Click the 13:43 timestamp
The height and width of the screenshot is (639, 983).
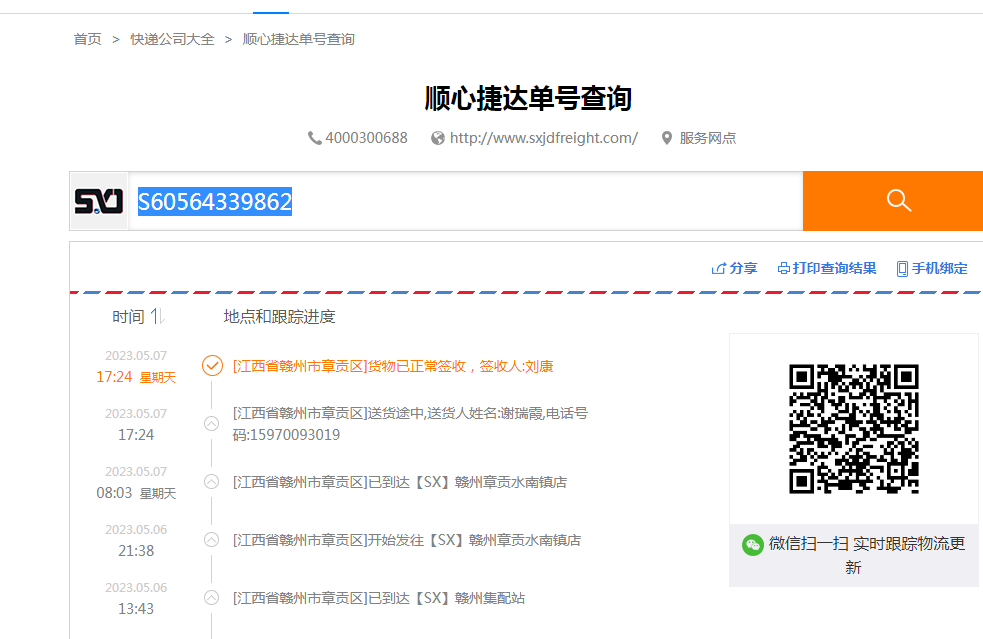pos(136,608)
